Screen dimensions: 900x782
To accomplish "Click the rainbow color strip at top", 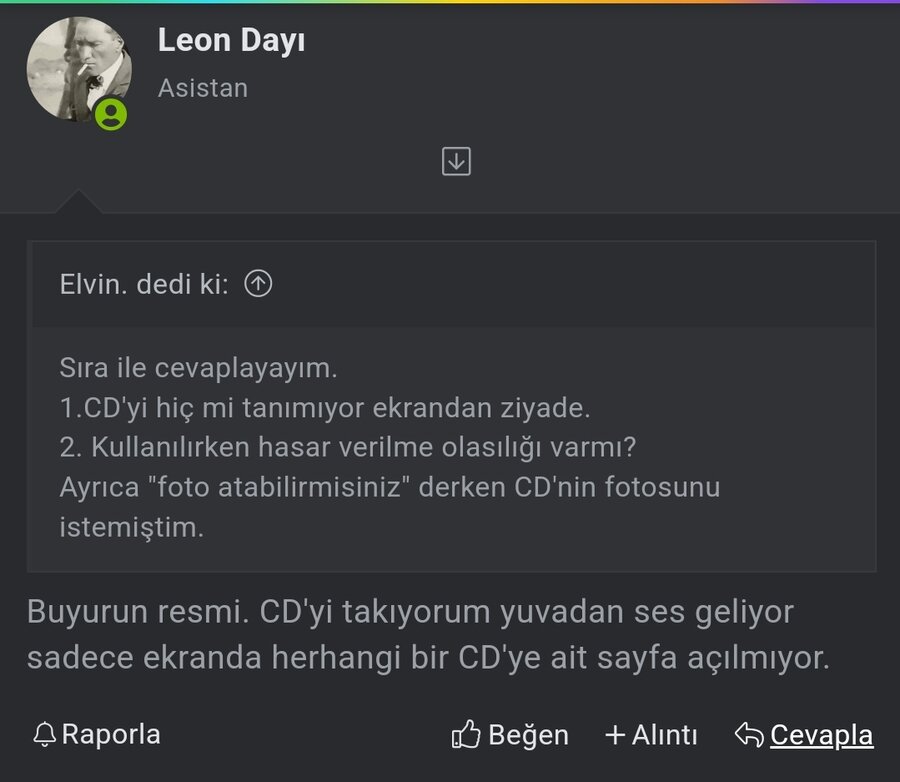I will tap(450, 2).
